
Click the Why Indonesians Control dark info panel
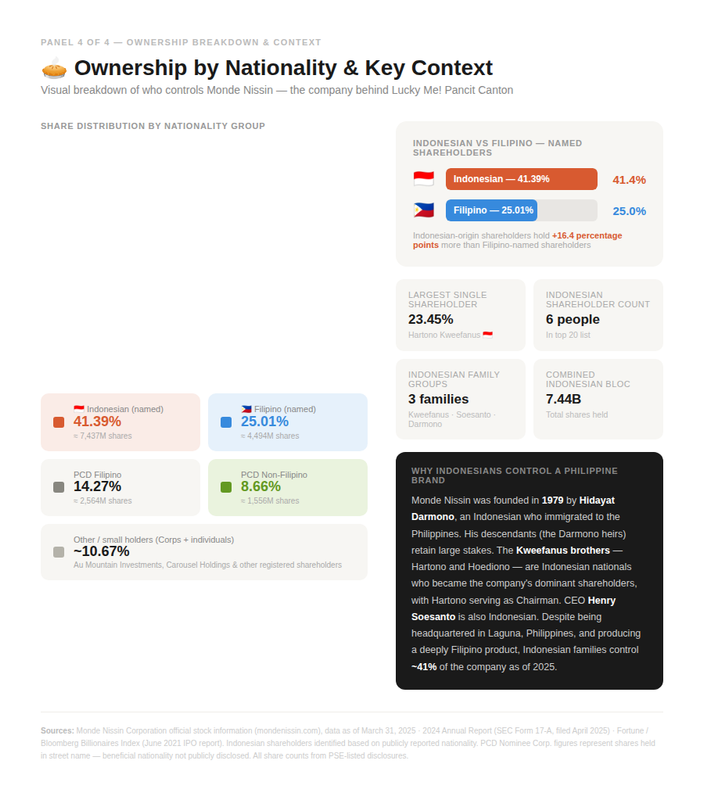click(x=529, y=570)
